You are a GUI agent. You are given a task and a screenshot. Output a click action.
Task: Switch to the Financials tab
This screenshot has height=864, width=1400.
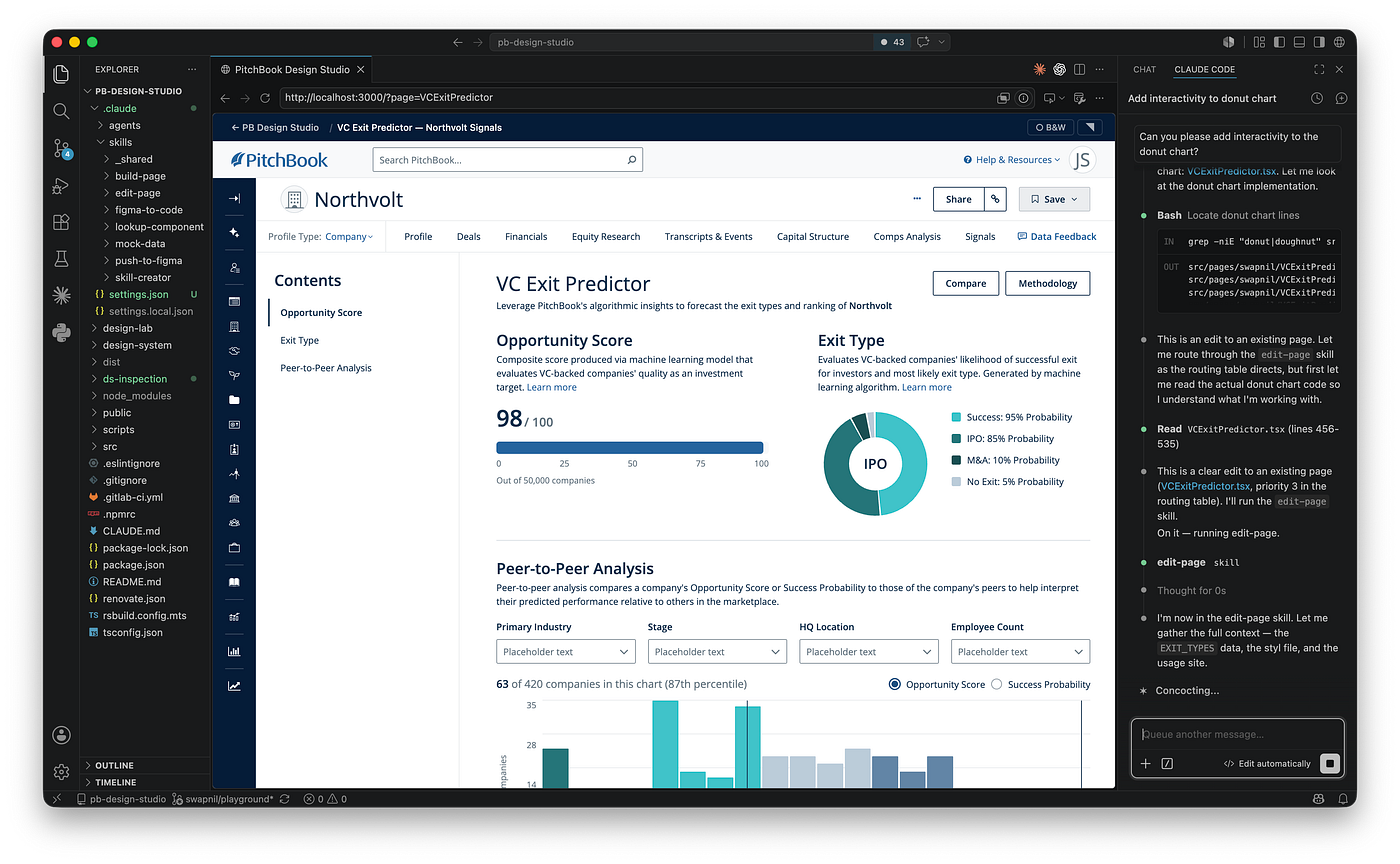(526, 237)
